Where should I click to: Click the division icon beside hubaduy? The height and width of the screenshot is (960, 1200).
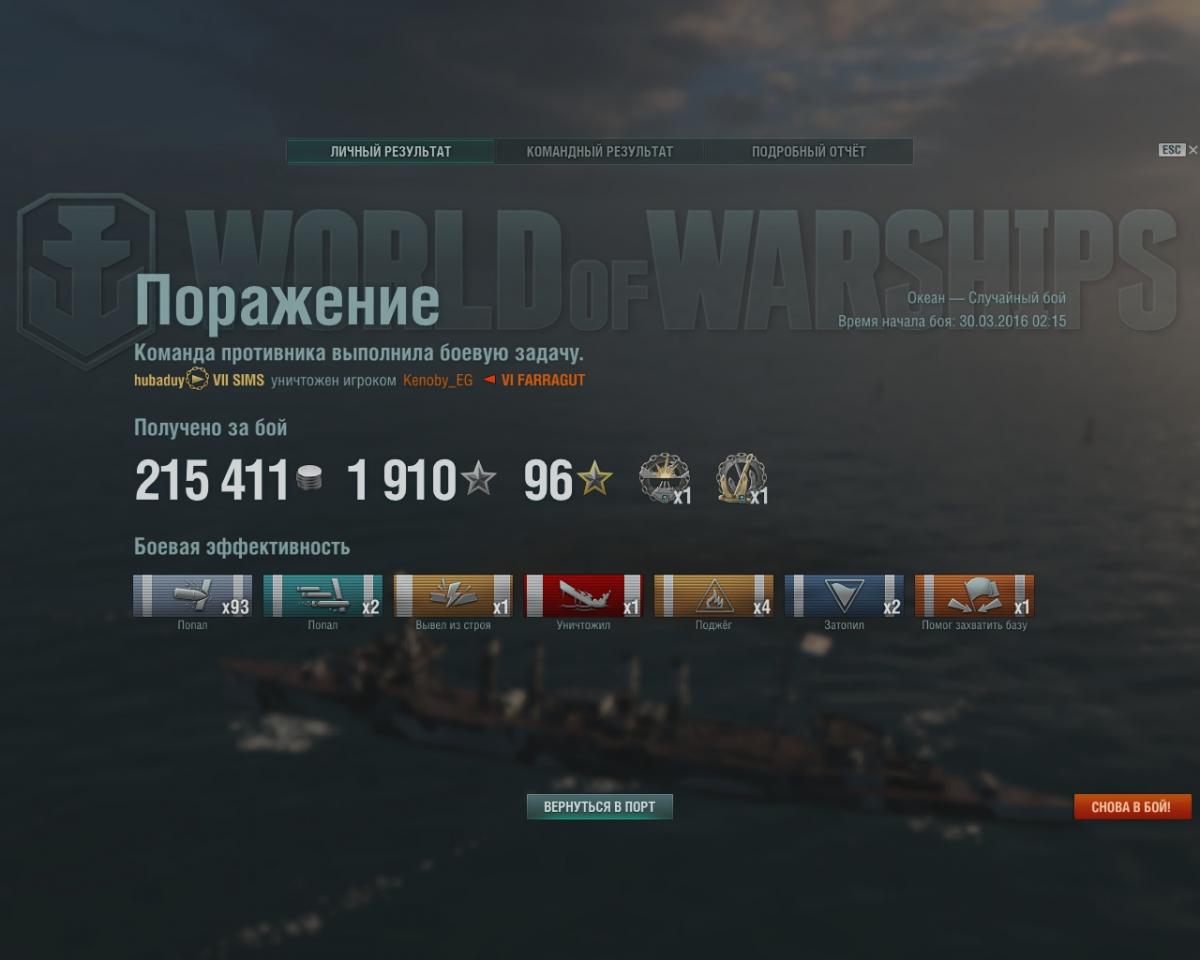[197, 380]
